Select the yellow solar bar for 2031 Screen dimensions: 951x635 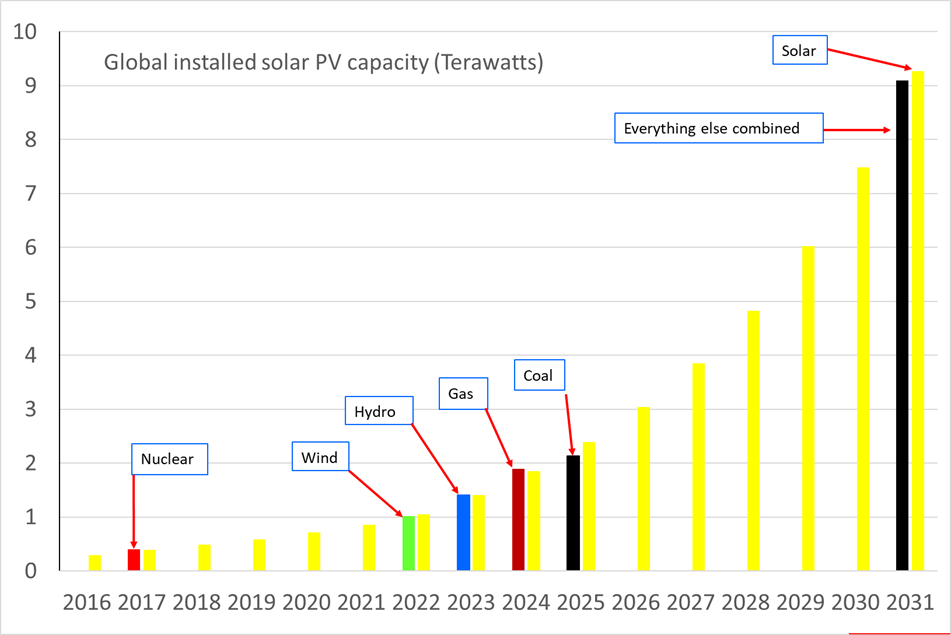coord(918,321)
